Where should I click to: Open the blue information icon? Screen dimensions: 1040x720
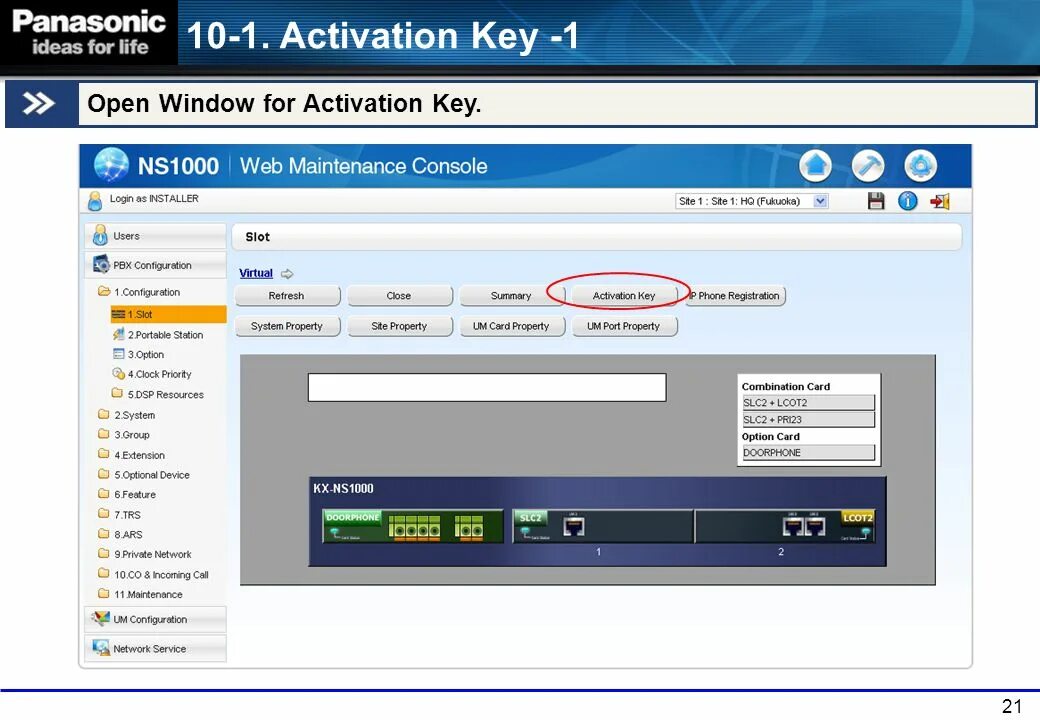(907, 201)
